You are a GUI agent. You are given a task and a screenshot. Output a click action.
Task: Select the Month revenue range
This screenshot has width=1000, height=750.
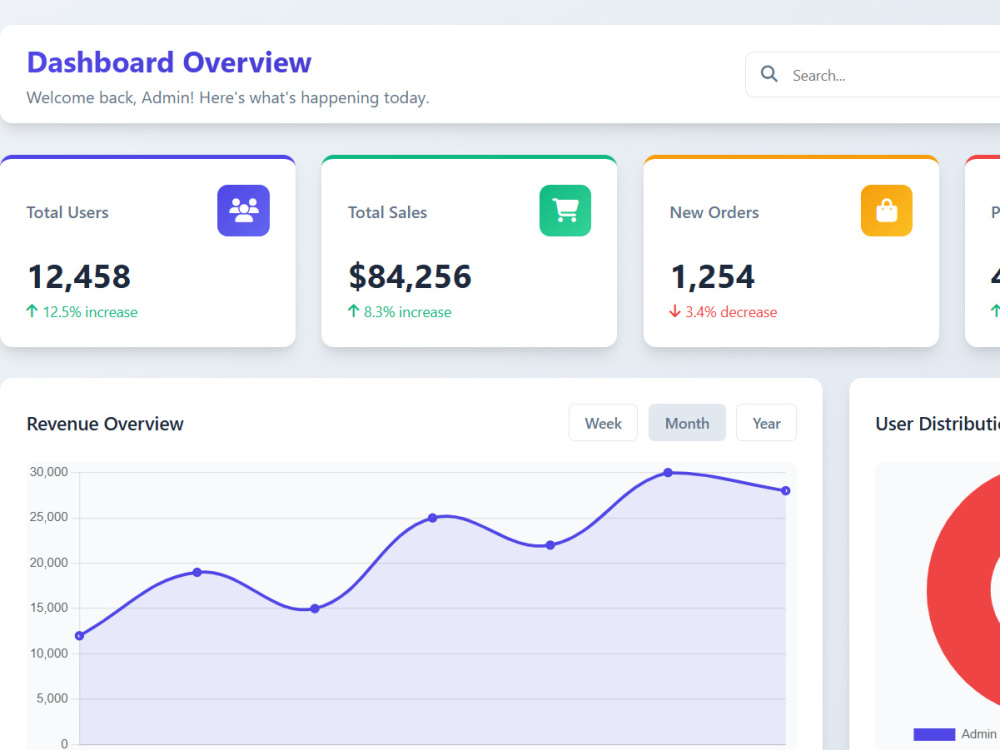[x=687, y=423]
